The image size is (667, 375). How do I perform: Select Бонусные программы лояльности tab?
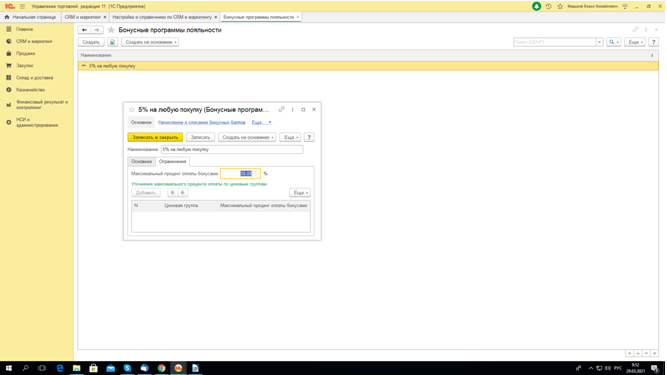[x=259, y=17]
